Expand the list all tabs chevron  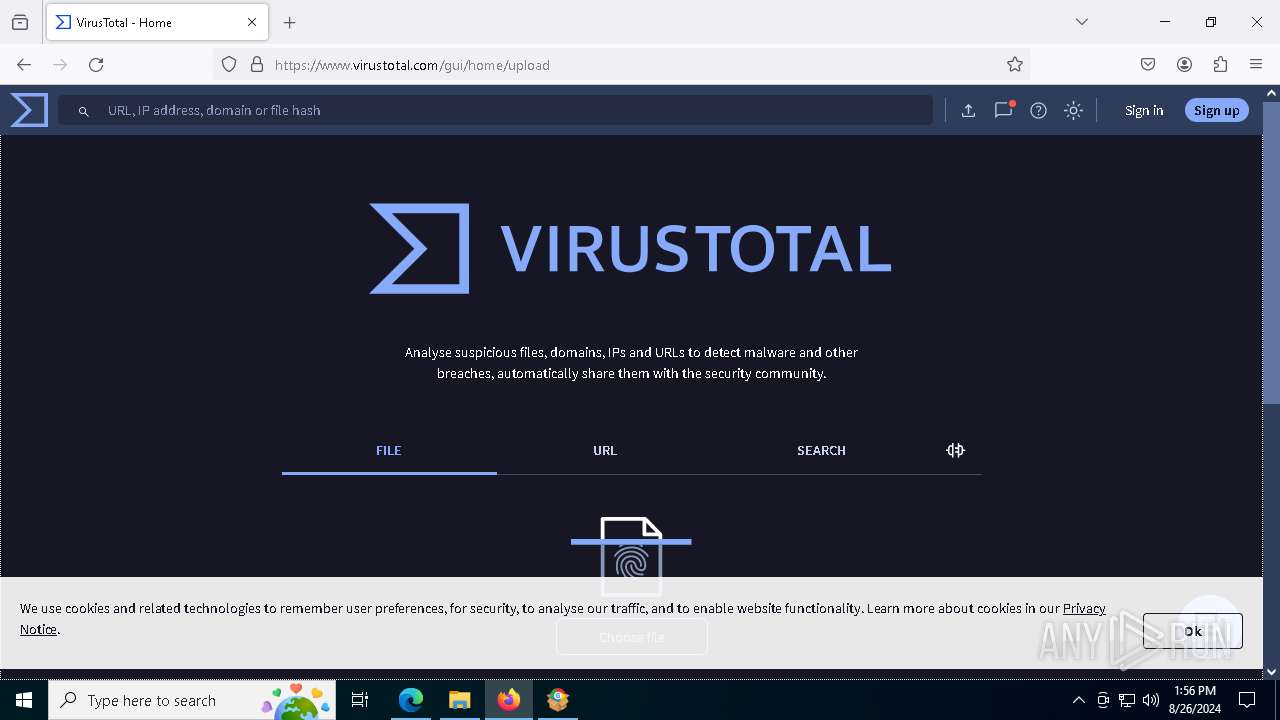point(1081,22)
